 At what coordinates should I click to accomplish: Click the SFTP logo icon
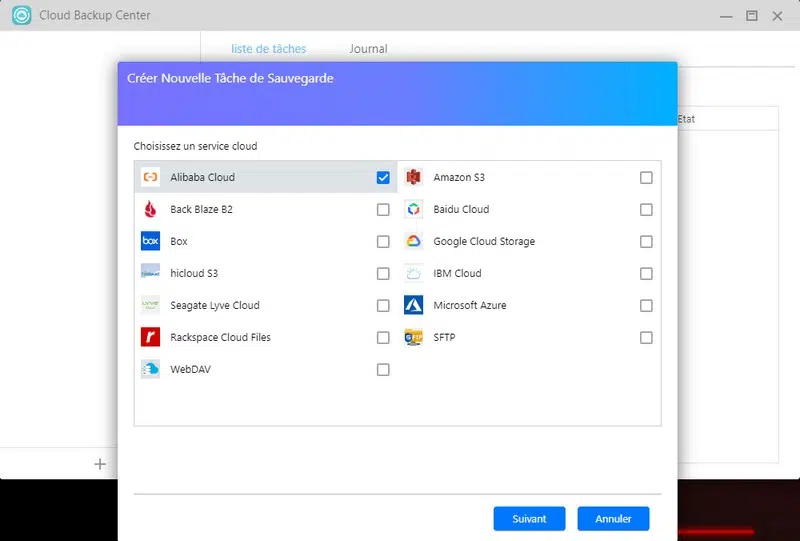click(x=413, y=337)
